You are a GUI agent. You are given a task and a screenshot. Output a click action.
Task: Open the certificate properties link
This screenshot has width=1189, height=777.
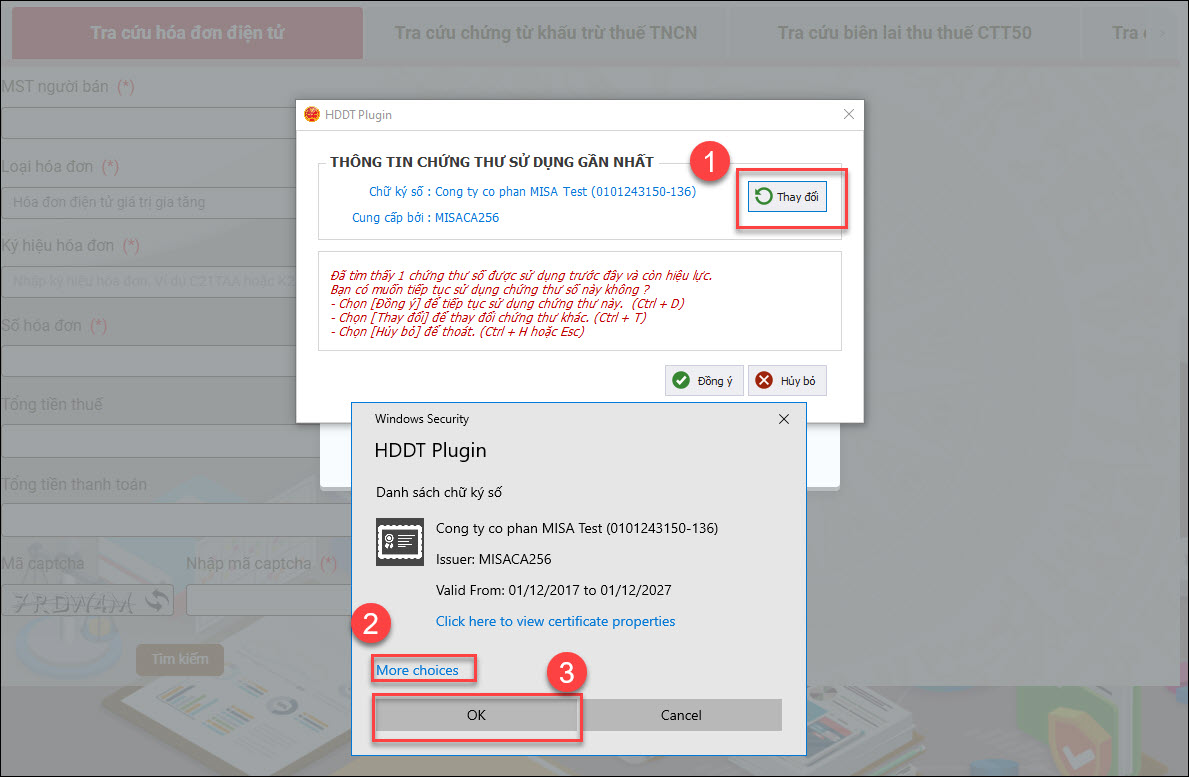(555, 621)
